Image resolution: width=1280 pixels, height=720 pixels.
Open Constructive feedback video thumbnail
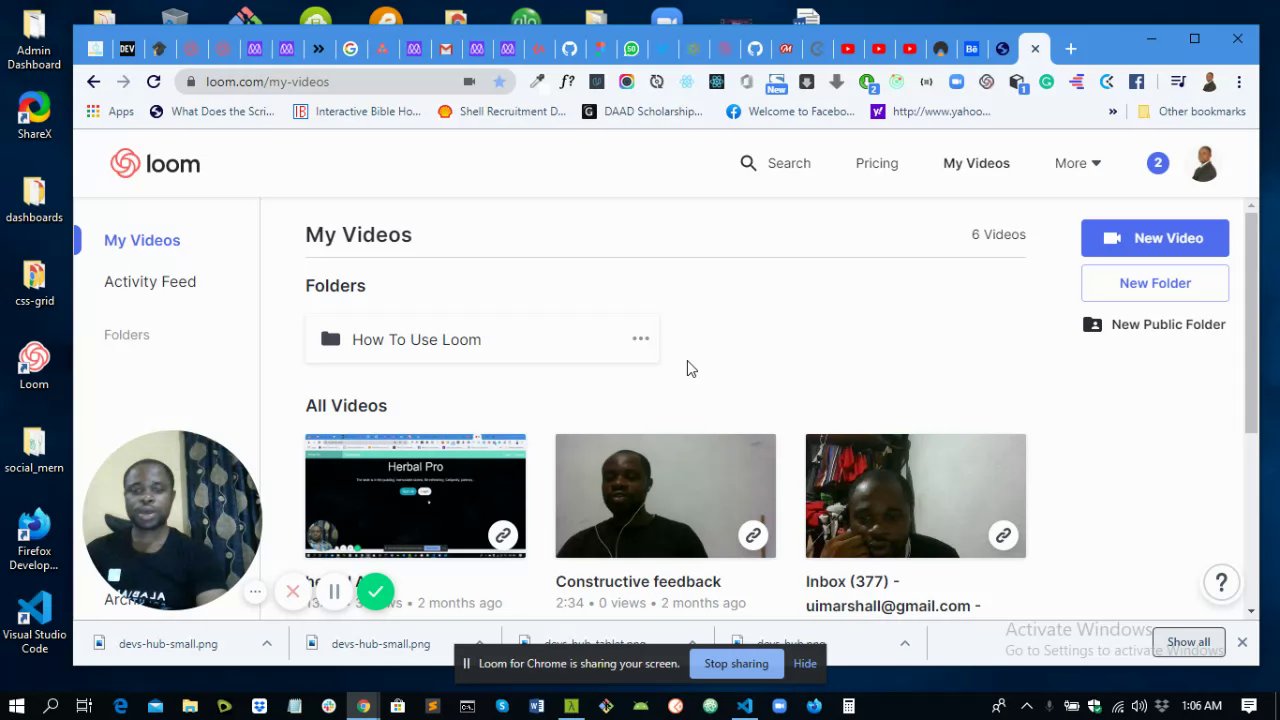pyautogui.click(x=665, y=496)
